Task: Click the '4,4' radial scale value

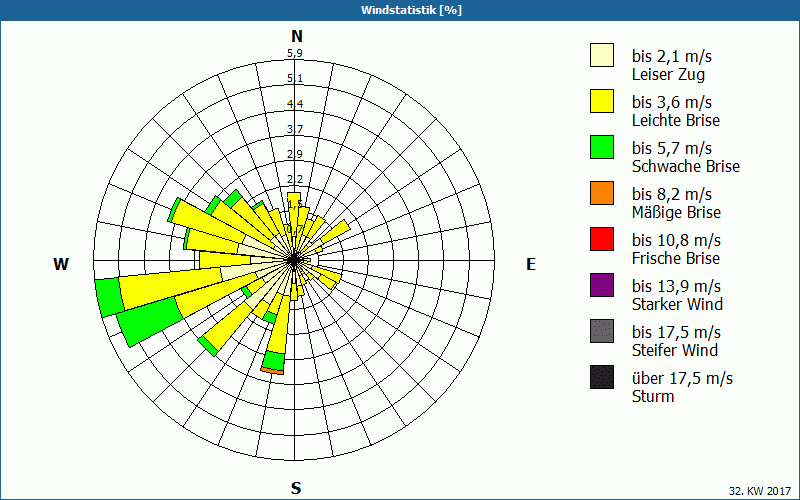Action: point(295,104)
